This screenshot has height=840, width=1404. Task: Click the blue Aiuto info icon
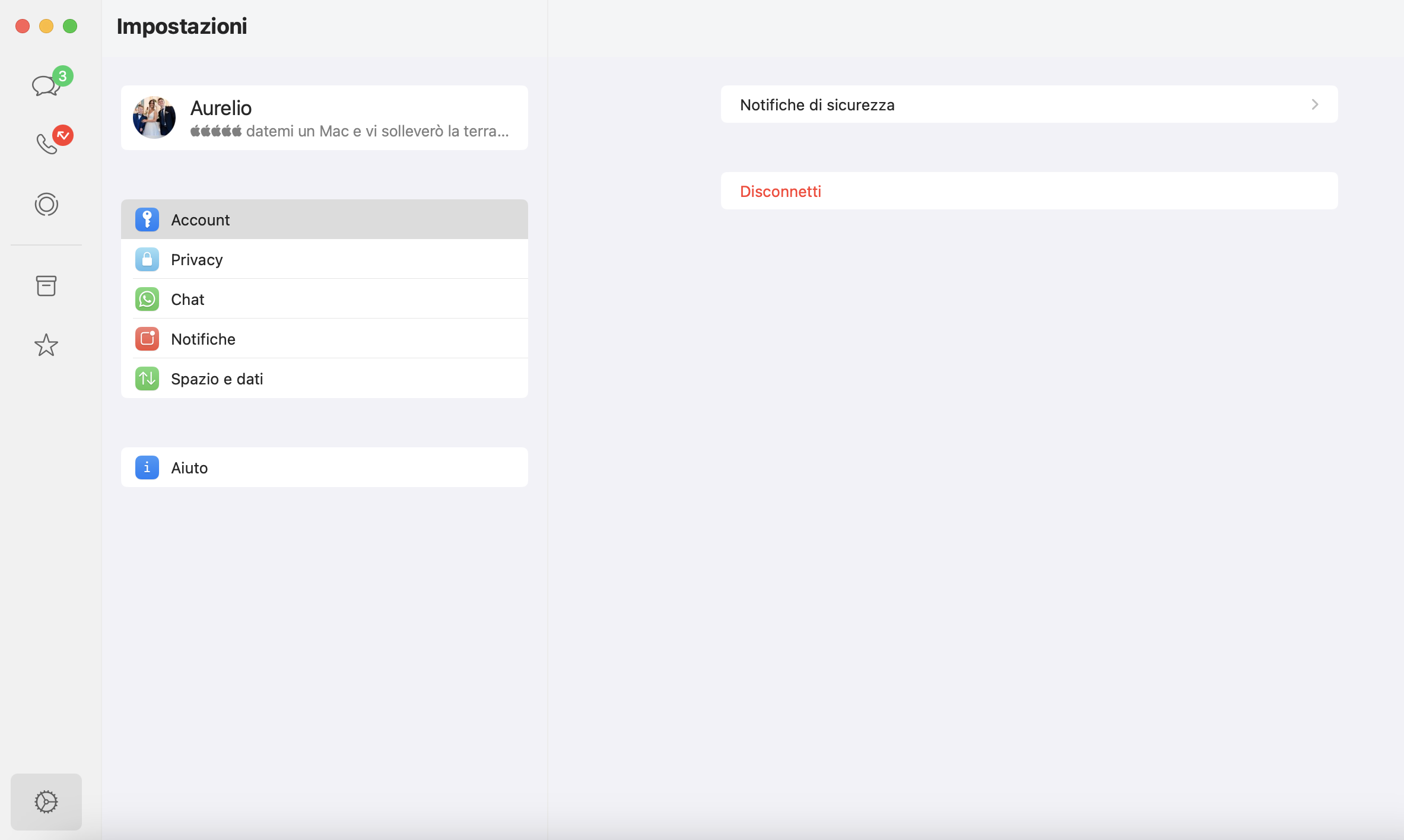[147, 467]
